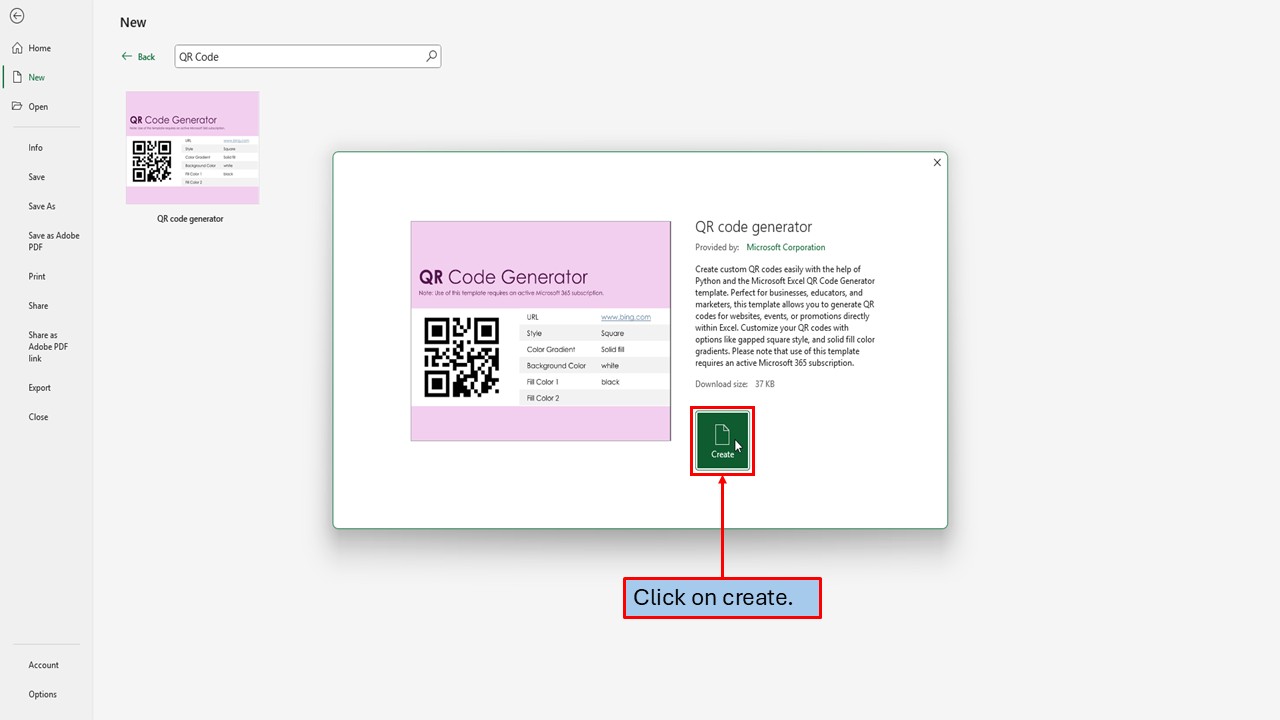The width and height of the screenshot is (1280, 720).
Task: Select the Home icon in the sidebar
Action: (32, 47)
